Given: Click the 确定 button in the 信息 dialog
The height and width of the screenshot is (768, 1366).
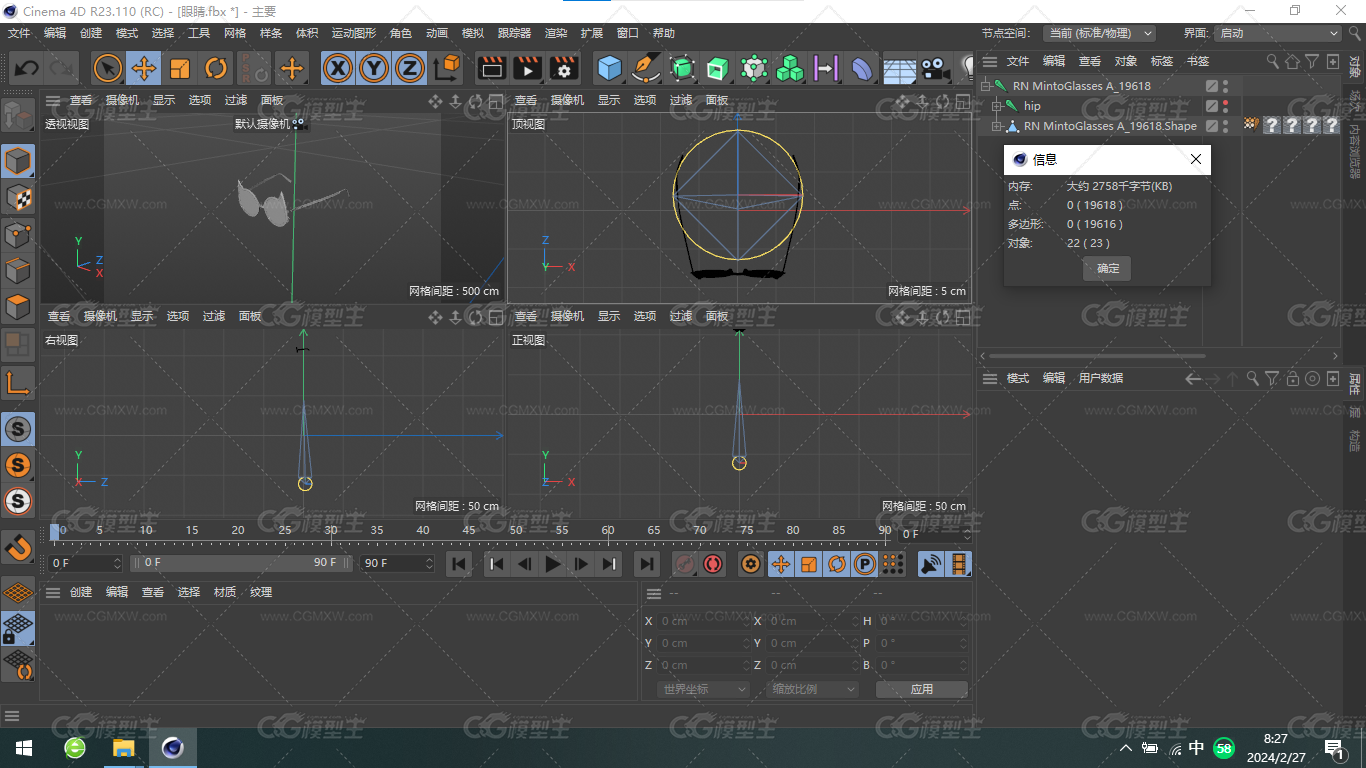Looking at the screenshot, I should click(1108, 268).
